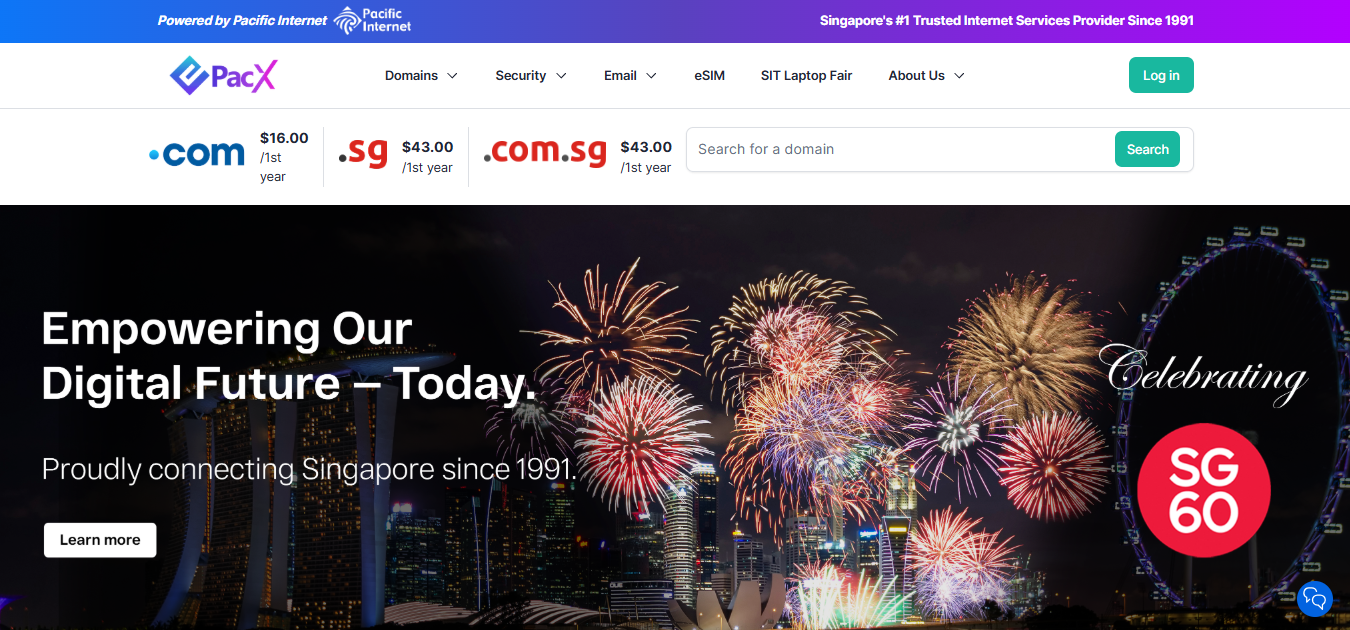
Task: Expand the Security dropdown menu
Action: [531, 75]
